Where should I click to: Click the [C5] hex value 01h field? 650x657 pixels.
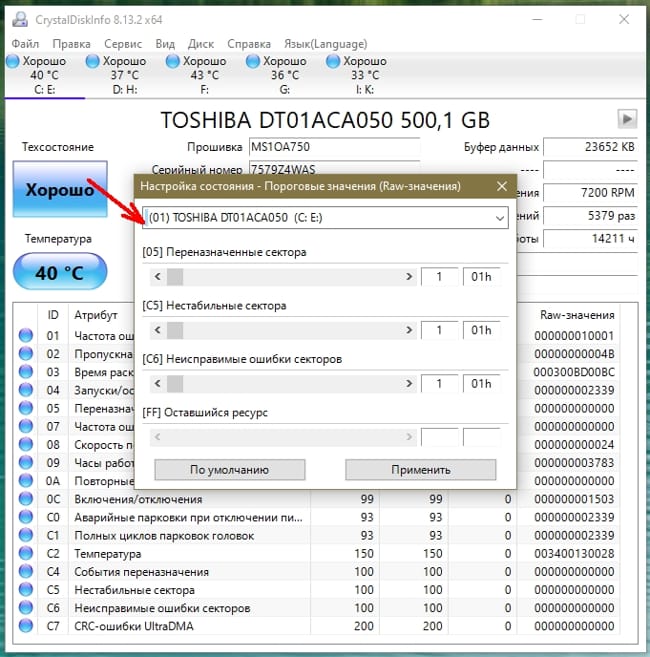[x=482, y=330]
